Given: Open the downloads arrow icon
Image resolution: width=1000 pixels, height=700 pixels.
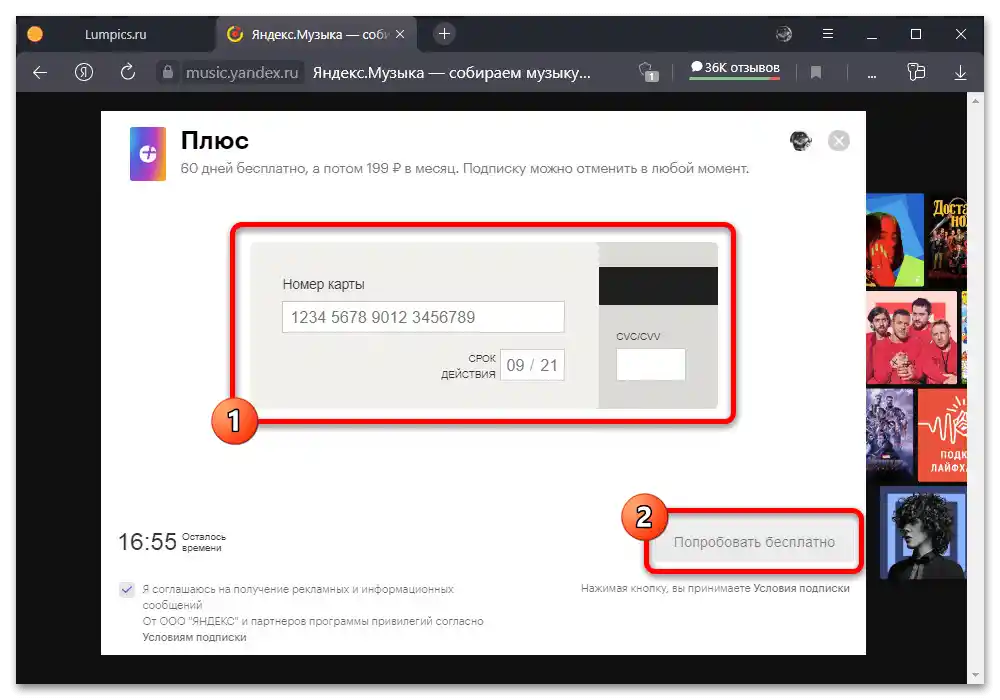Looking at the screenshot, I should pyautogui.click(x=960, y=73).
